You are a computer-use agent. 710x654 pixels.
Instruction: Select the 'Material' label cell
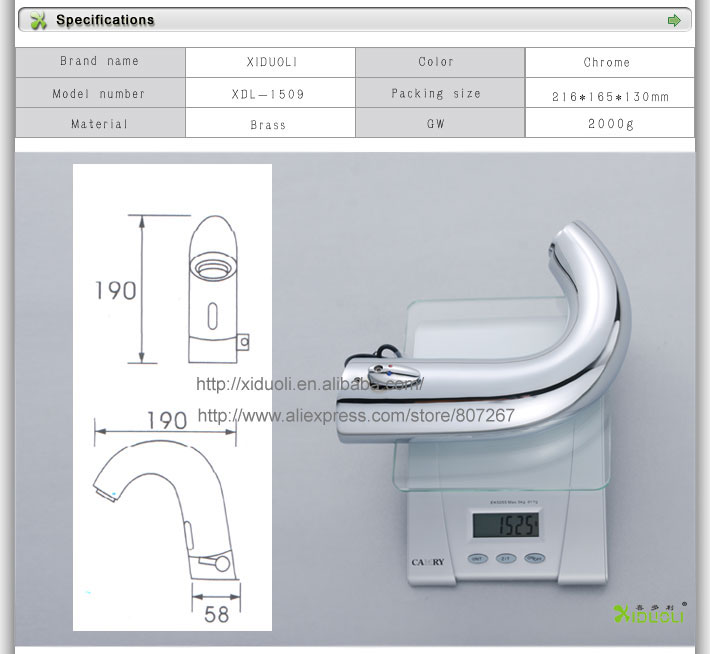pos(101,123)
